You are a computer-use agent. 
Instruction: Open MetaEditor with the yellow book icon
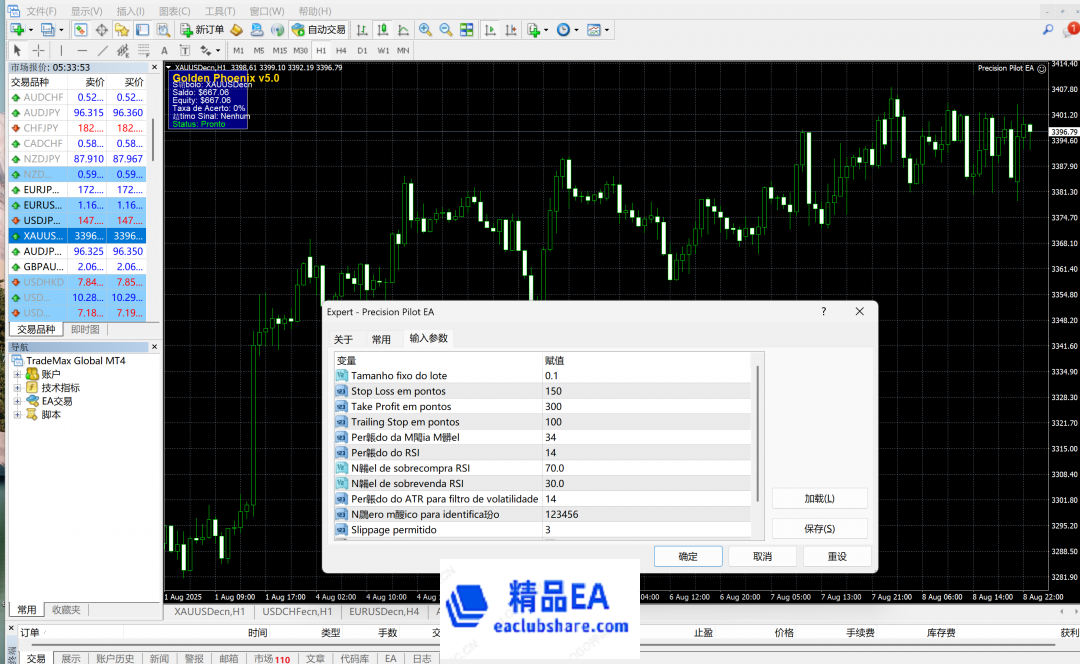[x=236, y=30]
